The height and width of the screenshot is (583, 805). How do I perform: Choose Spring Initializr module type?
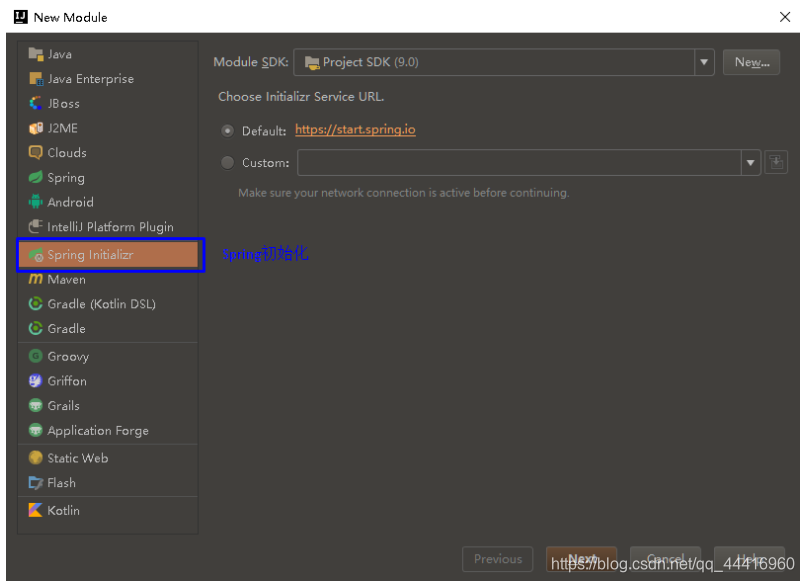click(108, 255)
